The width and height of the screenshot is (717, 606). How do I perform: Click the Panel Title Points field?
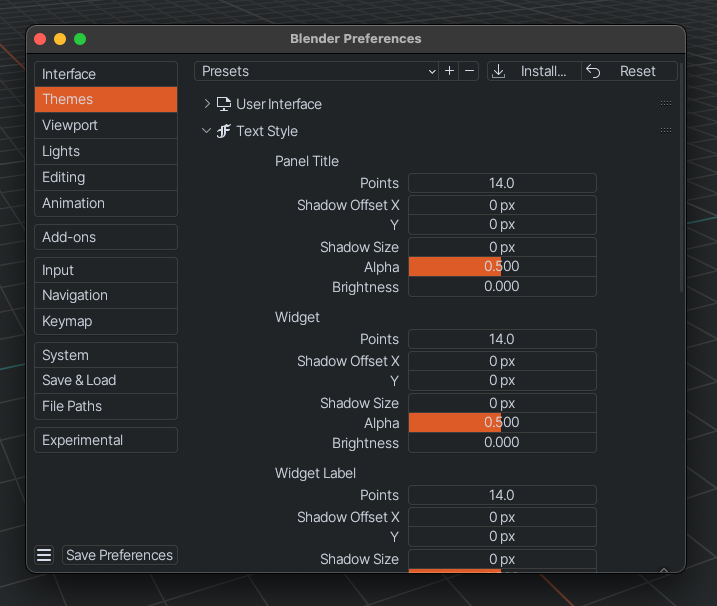click(502, 183)
